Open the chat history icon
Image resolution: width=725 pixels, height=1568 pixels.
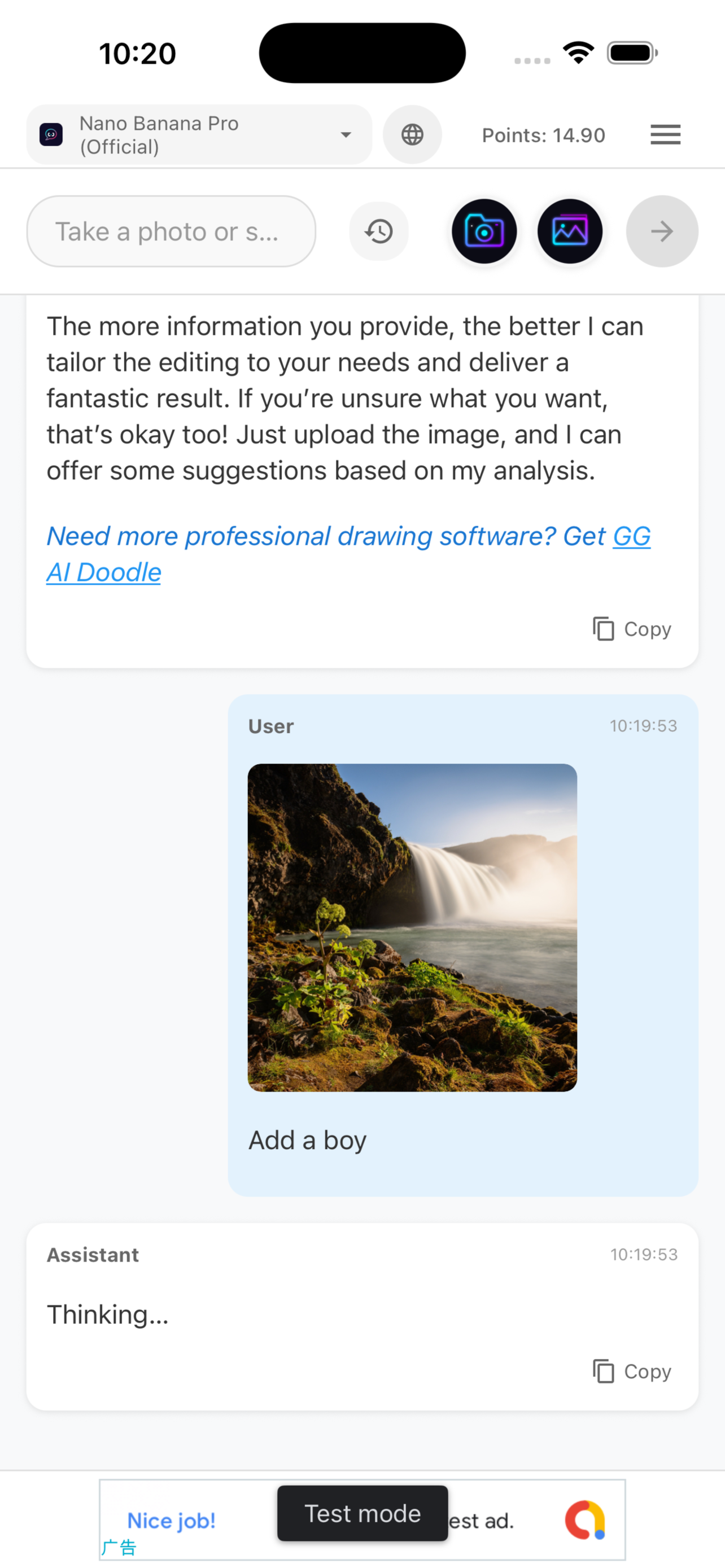[x=379, y=231]
